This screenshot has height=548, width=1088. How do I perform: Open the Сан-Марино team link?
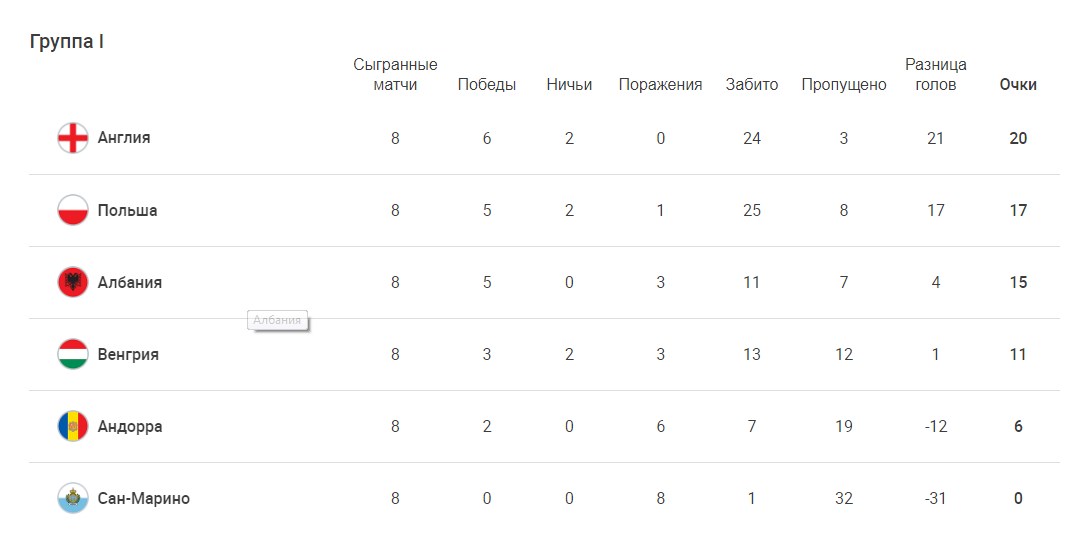[x=143, y=498]
